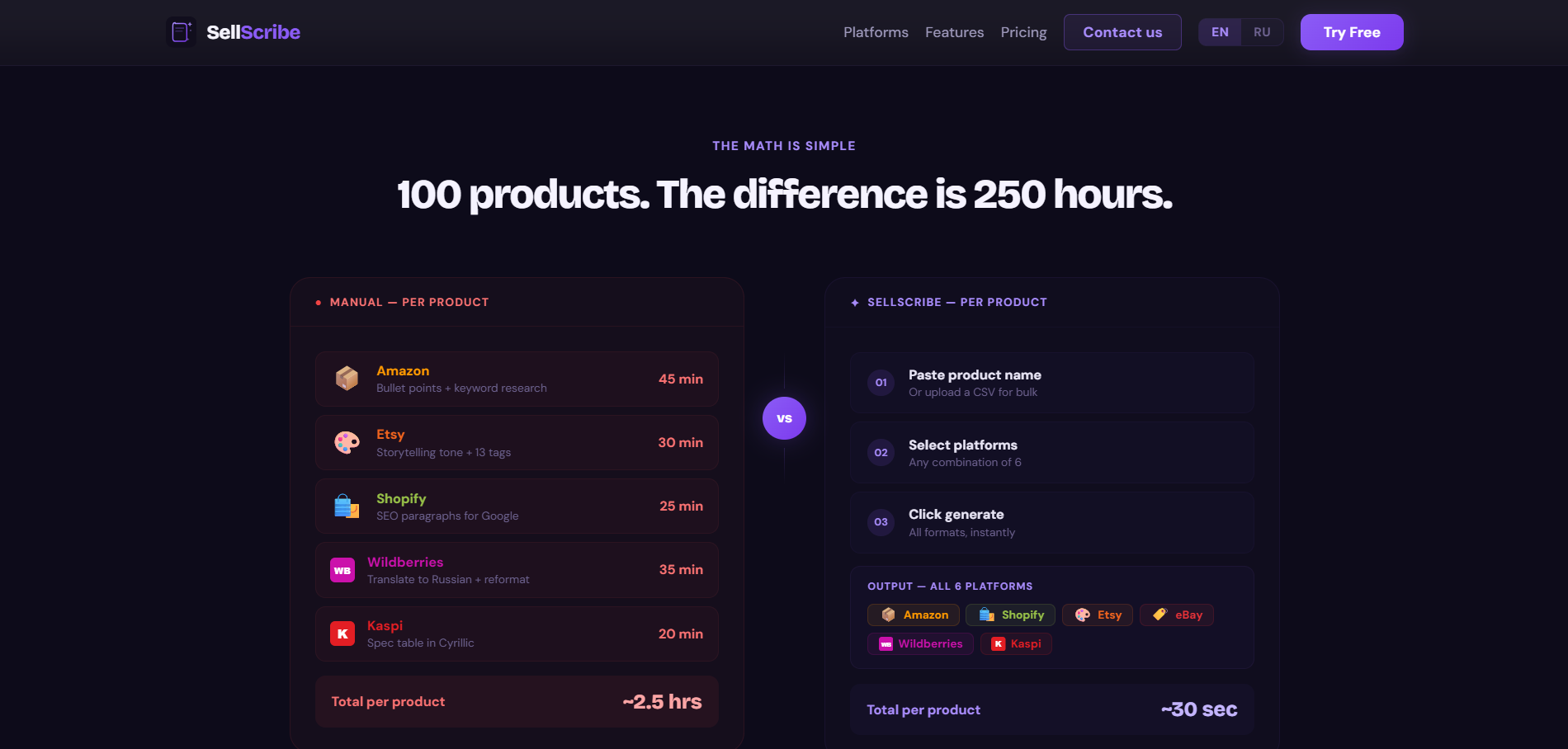Select the eBay output platform chip
The height and width of the screenshot is (749, 1568).
1177,615
